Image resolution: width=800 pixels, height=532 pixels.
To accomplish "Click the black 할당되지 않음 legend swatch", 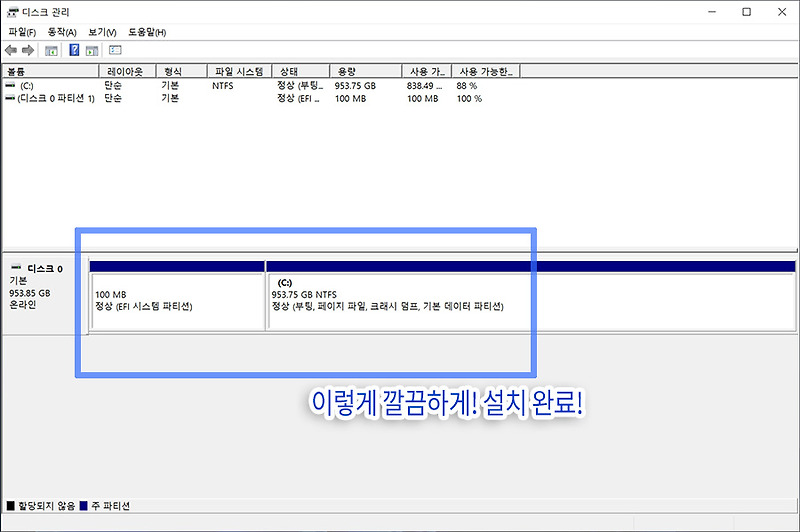I will [10, 505].
